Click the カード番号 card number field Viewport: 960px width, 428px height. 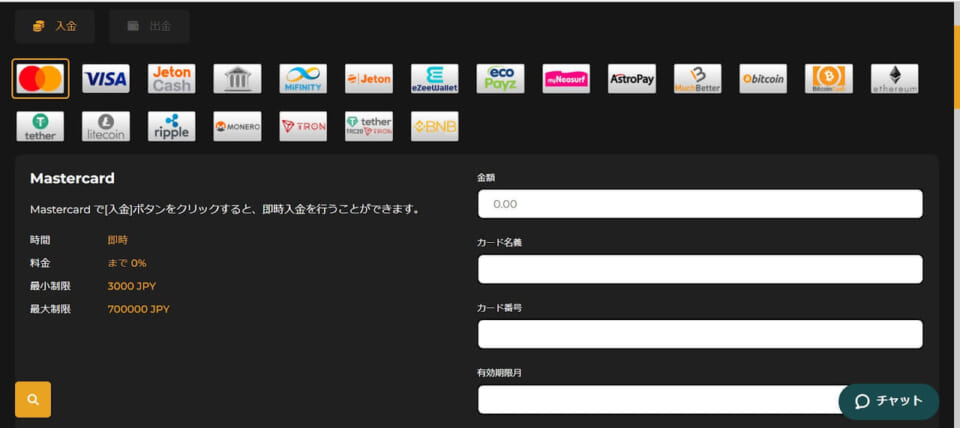click(700, 334)
